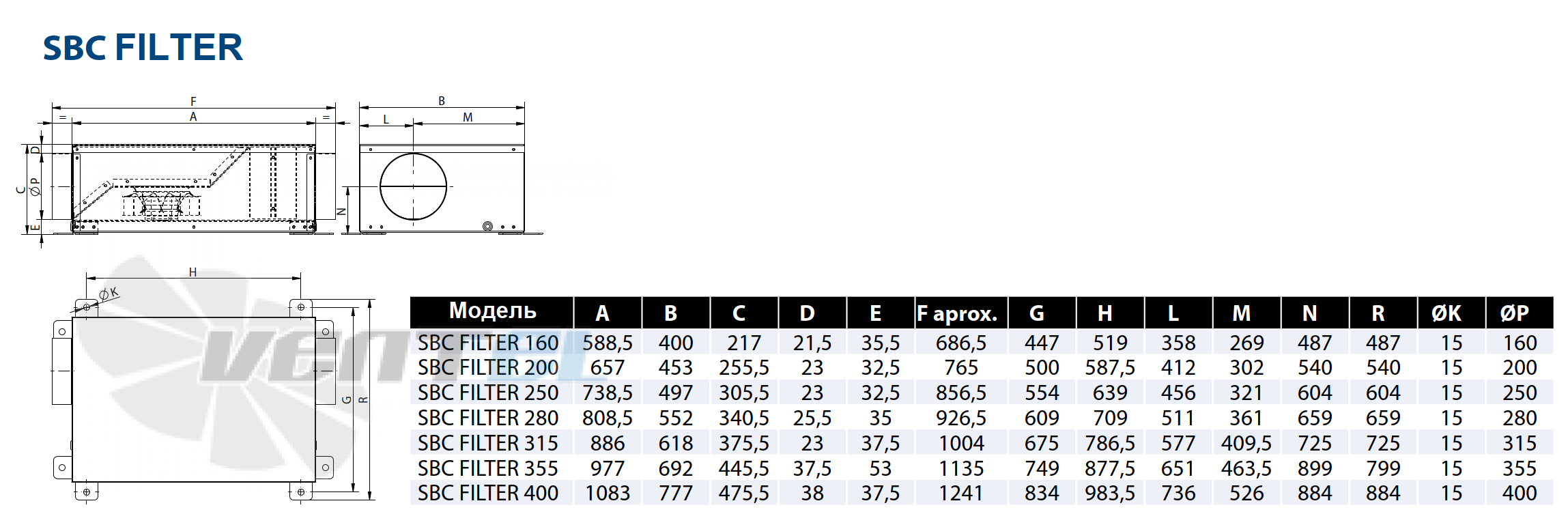Click value 1241 in the F aprox. column

(961, 493)
